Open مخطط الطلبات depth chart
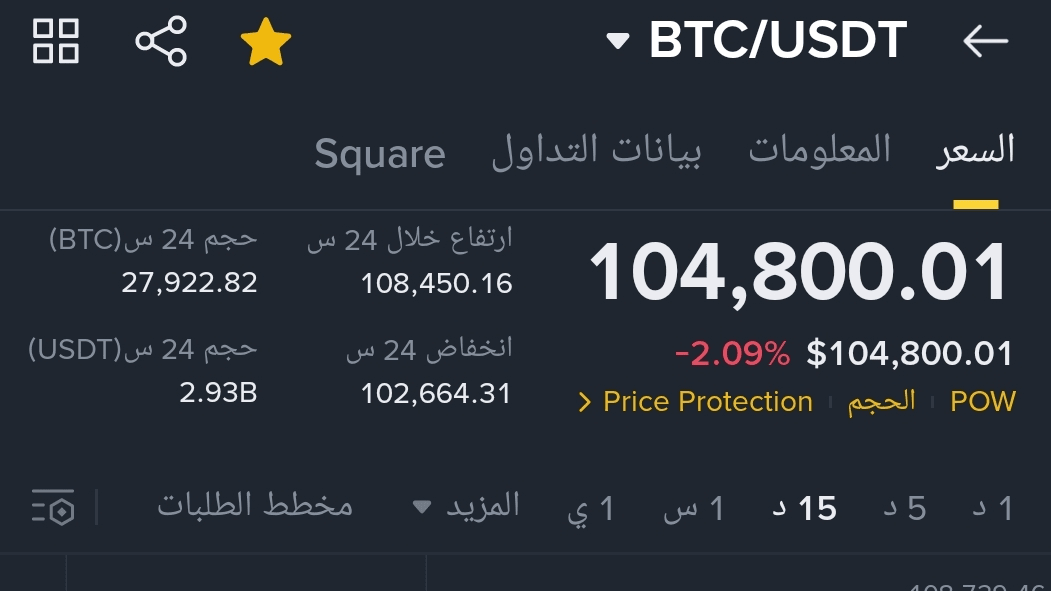 click(x=255, y=505)
